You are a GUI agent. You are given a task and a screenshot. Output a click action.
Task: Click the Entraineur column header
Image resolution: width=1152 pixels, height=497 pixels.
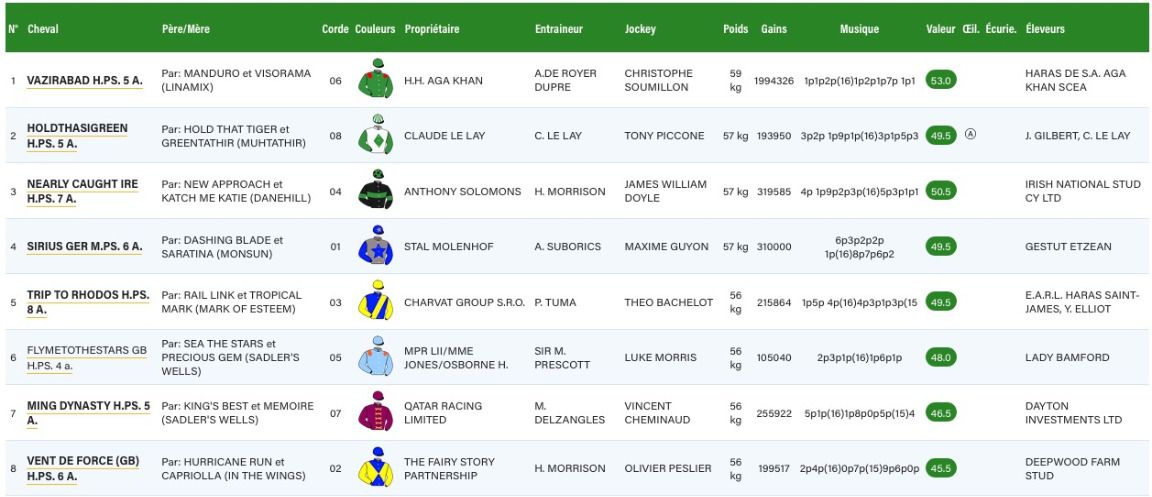(x=558, y=29)
